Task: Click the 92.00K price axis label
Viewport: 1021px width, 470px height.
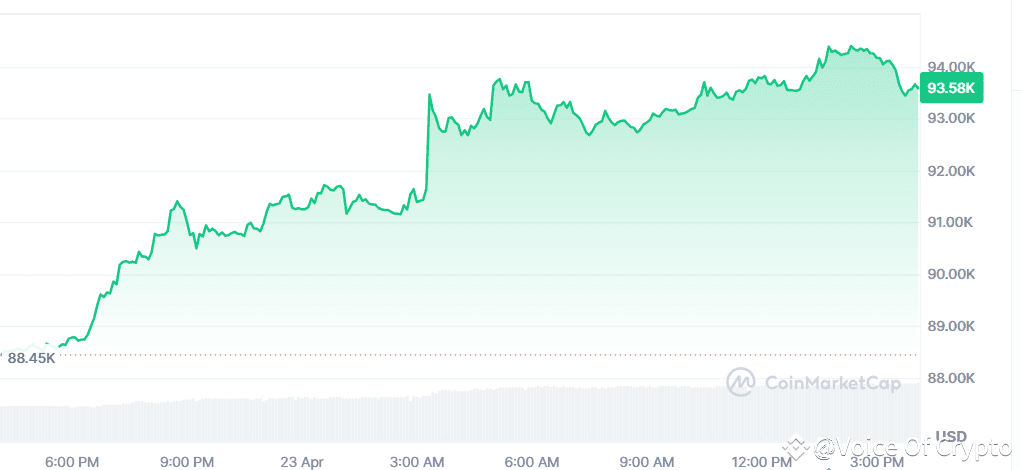Action: pyautogui.click(x=951, y=171)
